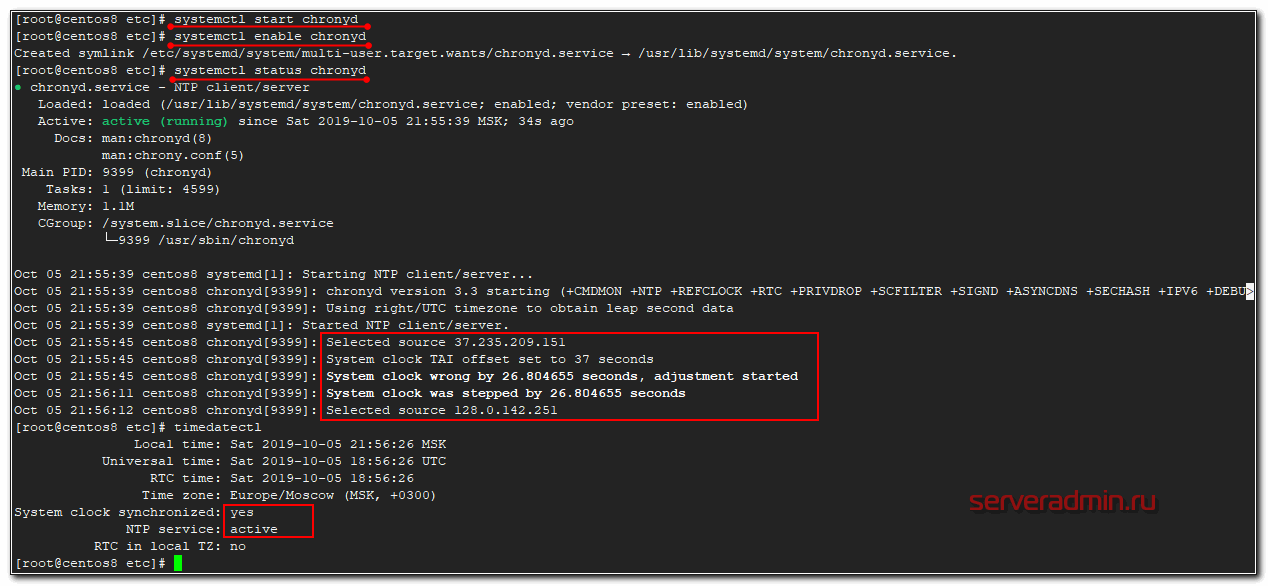Click the 'systemctl enable chronyd' command
This screenshot has width=1268, height=586.
tap(269, 37)
